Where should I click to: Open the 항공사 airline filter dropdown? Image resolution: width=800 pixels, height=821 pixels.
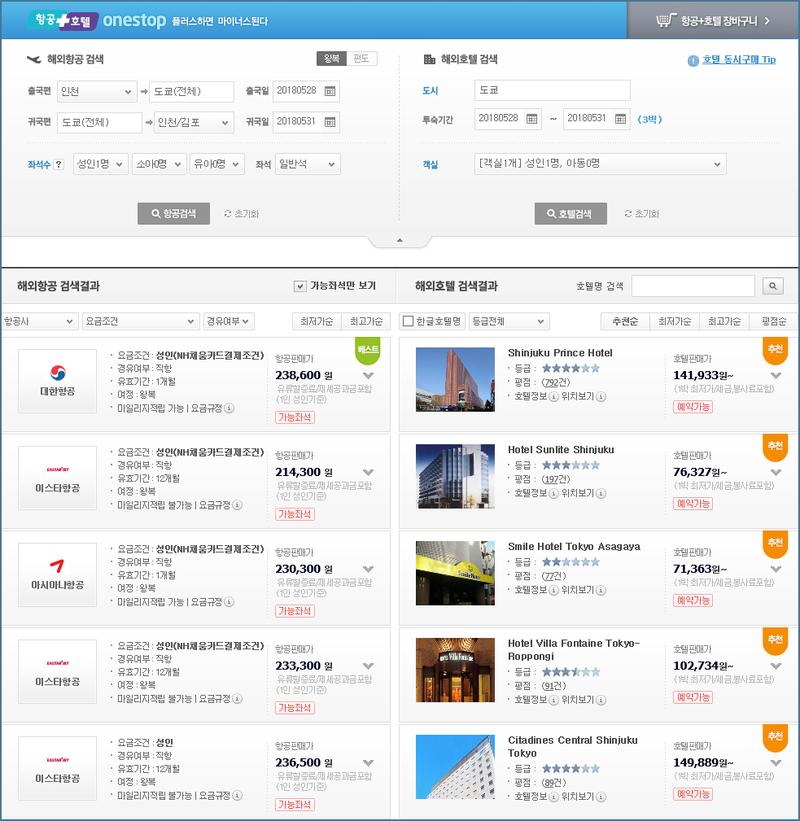[39, 321]
